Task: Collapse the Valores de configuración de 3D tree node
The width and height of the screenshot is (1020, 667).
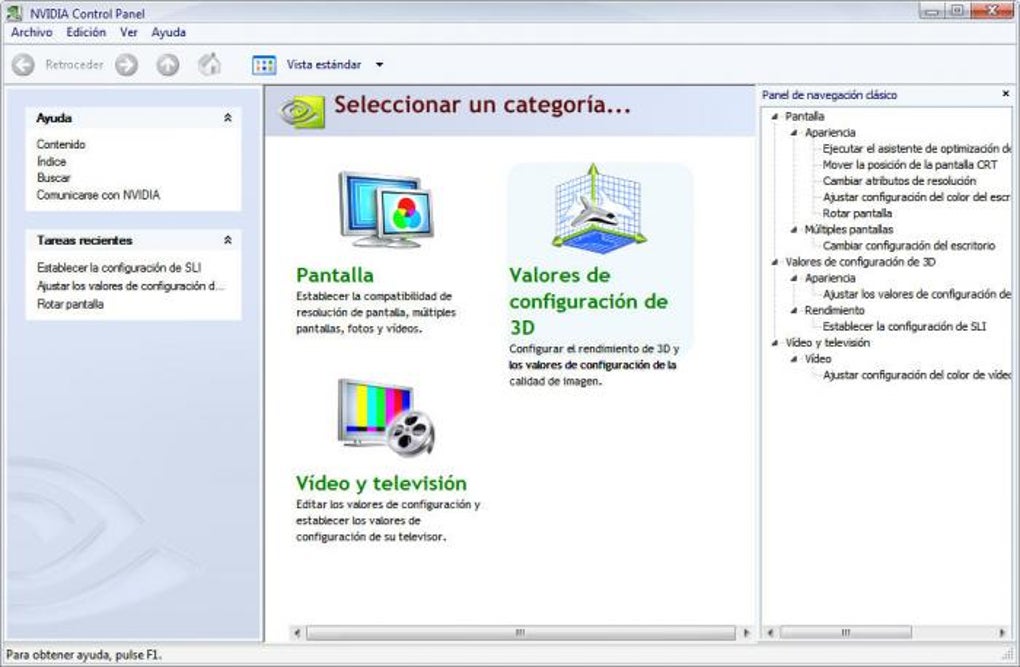Action: click(775, 262)
